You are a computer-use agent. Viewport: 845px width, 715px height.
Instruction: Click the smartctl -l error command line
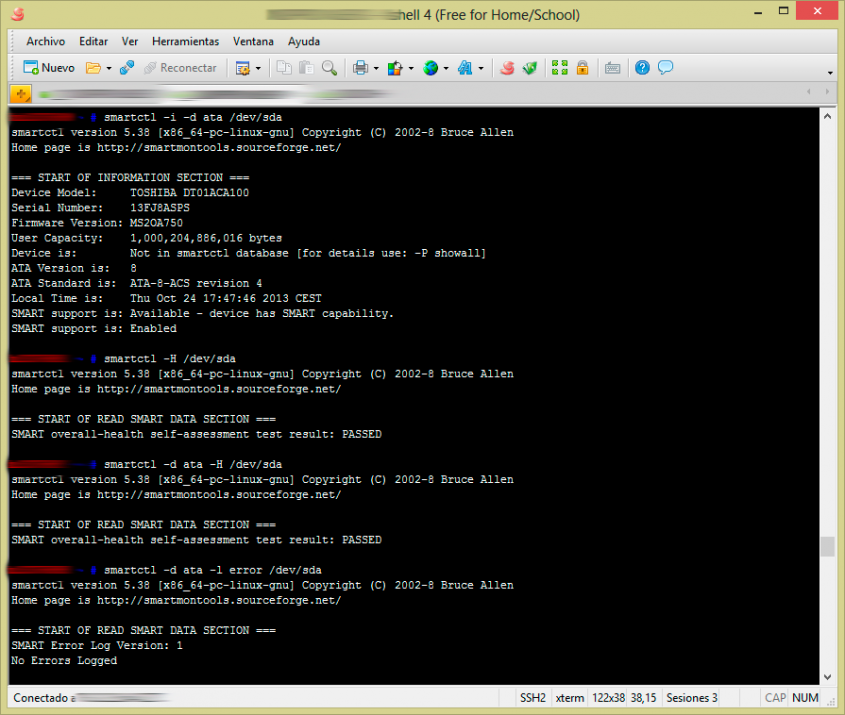[x=213, y=570]
